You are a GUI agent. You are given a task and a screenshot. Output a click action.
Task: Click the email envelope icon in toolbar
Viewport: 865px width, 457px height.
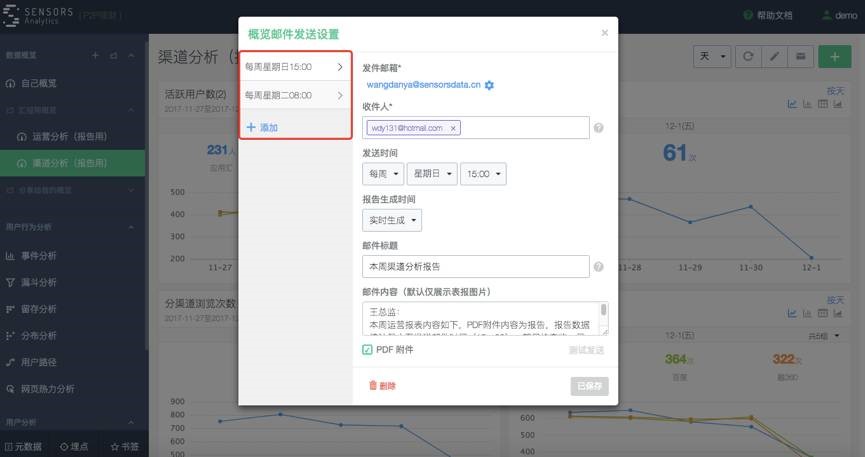(800, 57)
